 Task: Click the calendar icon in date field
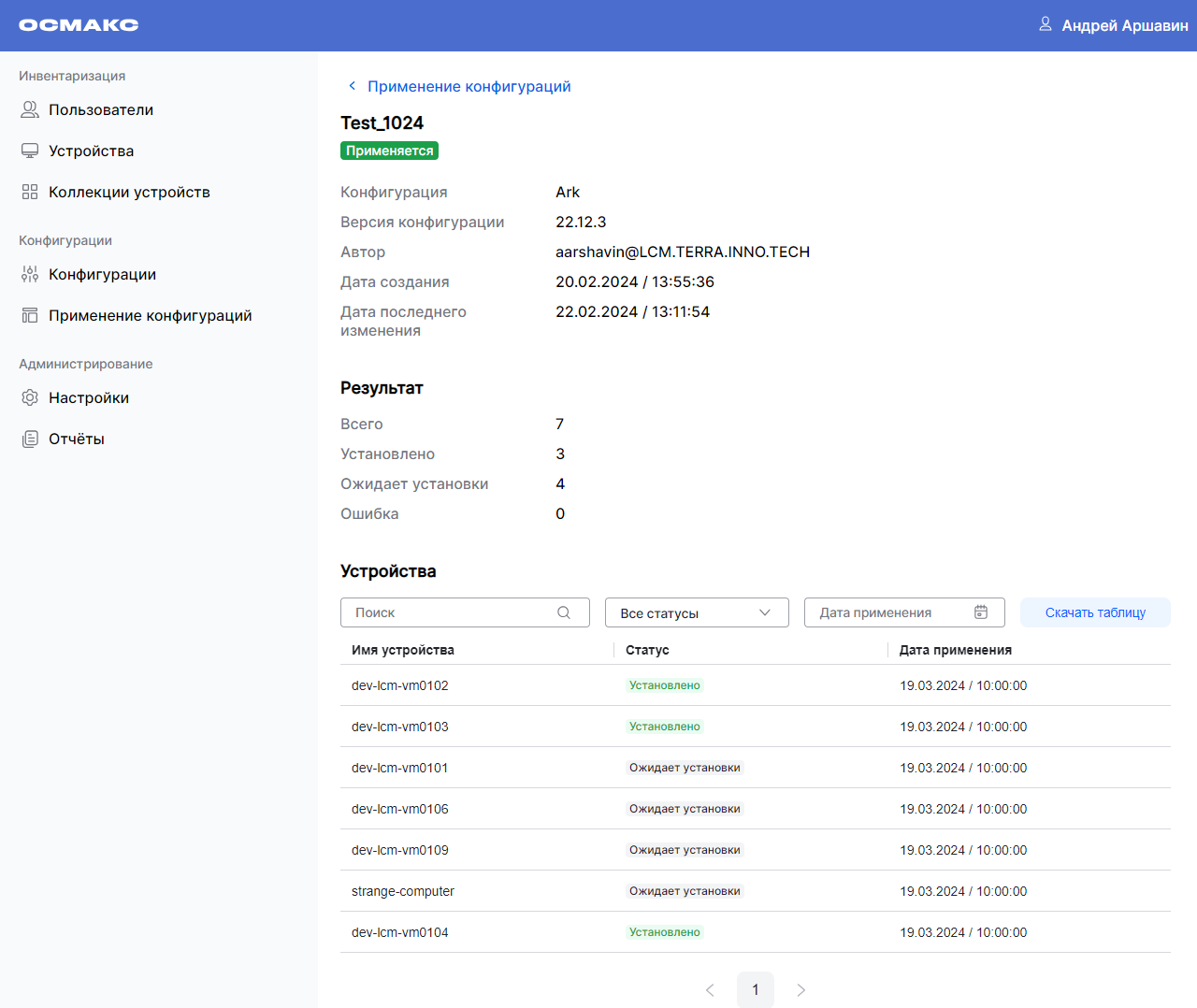click(981, 612)
